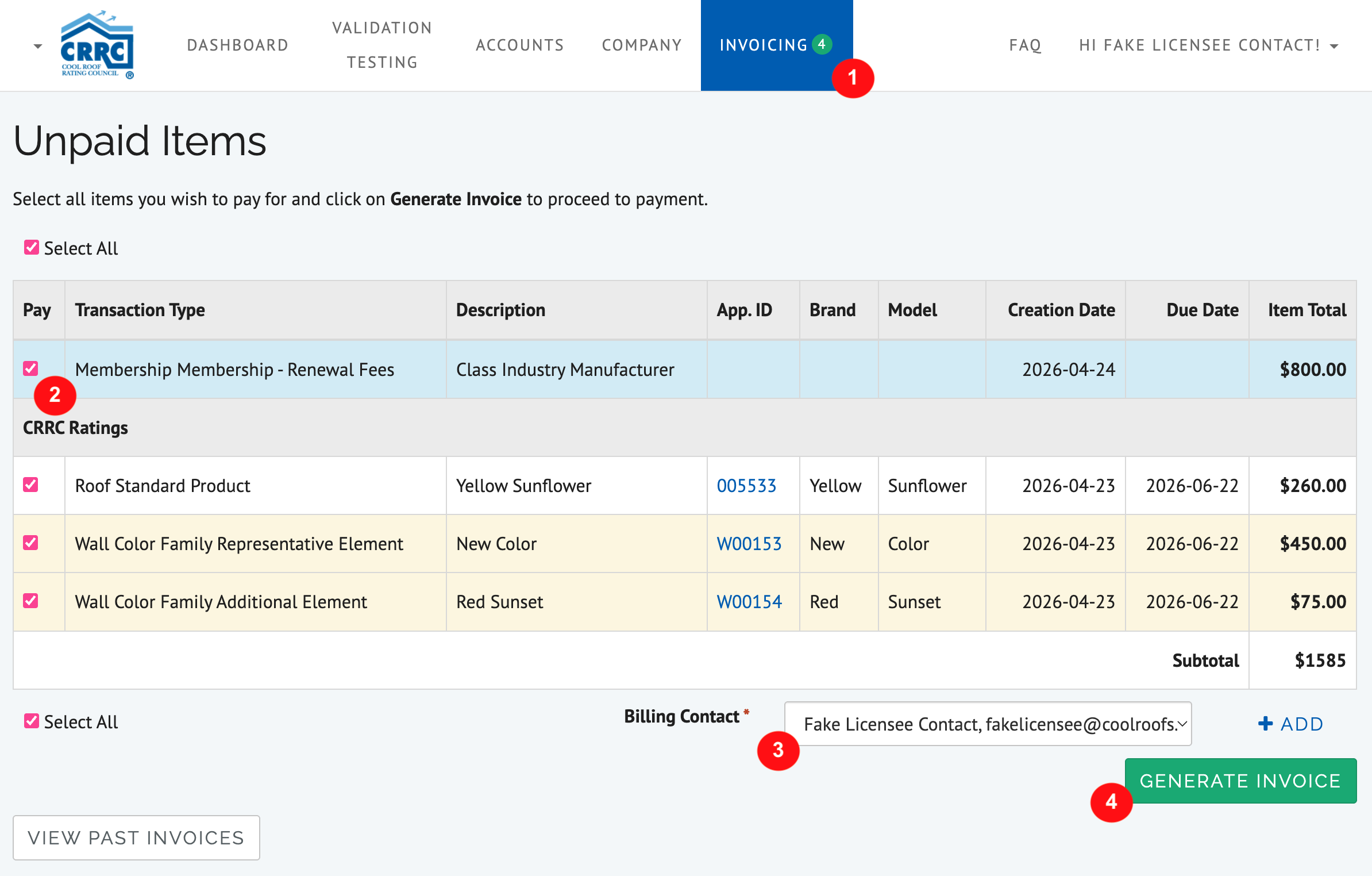Click the $450.00 item total

point(1313,544)
